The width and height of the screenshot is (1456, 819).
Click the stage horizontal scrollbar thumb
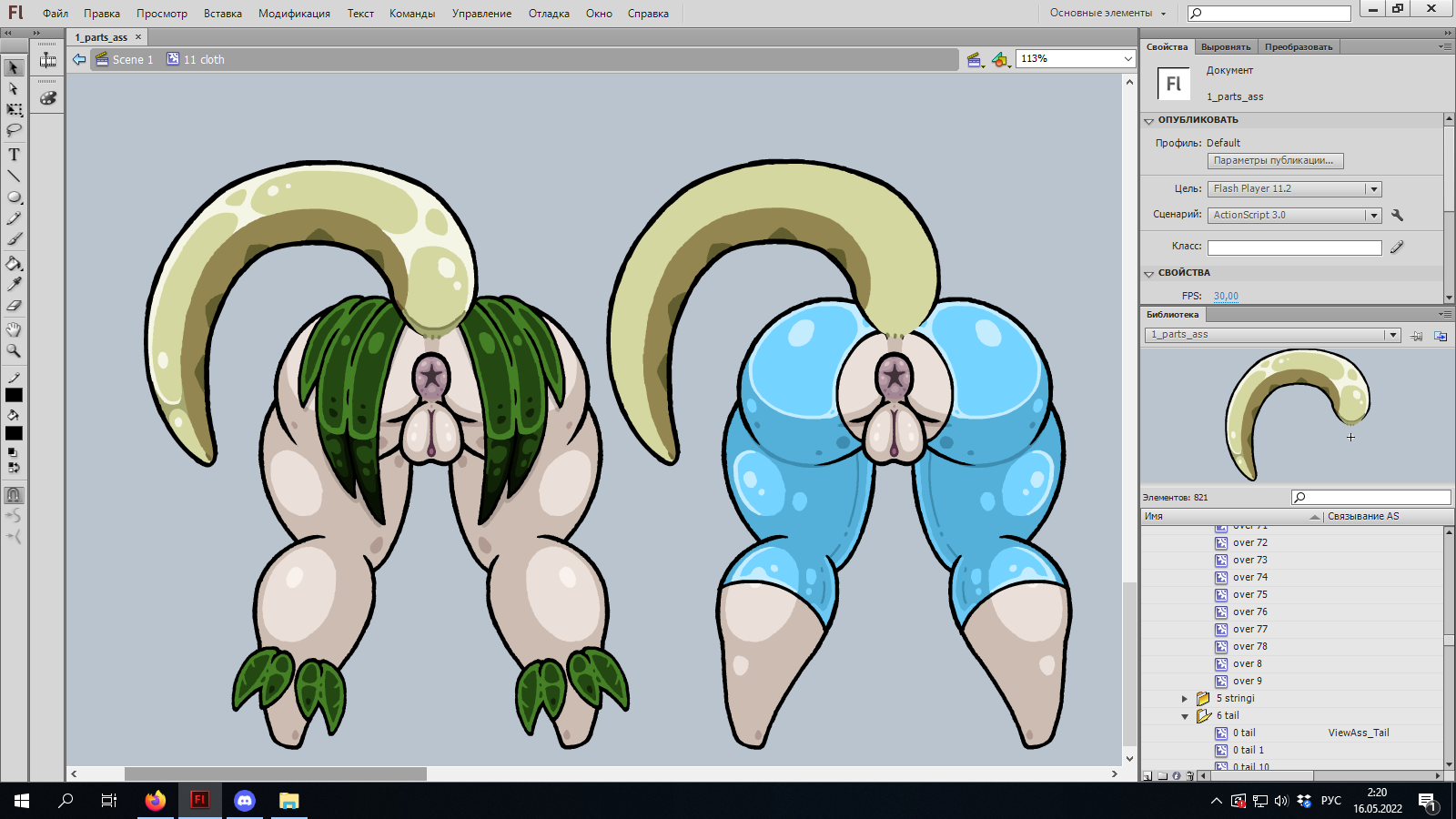[x=276, y=774]
